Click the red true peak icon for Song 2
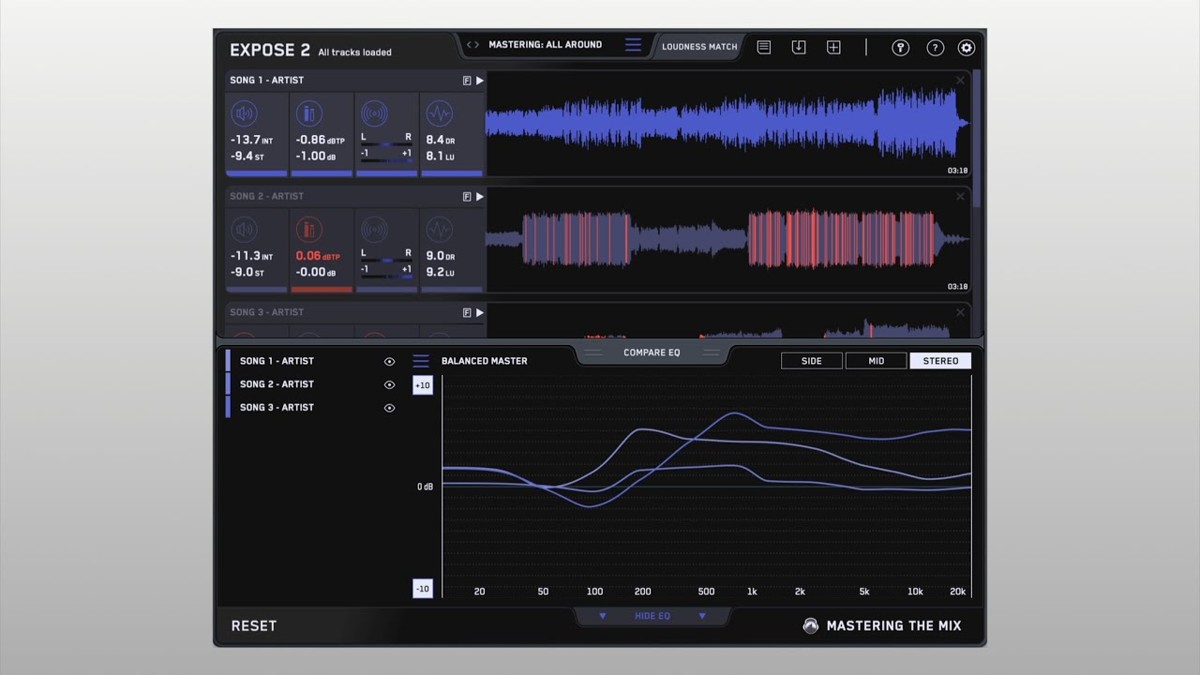 (310, 230)
